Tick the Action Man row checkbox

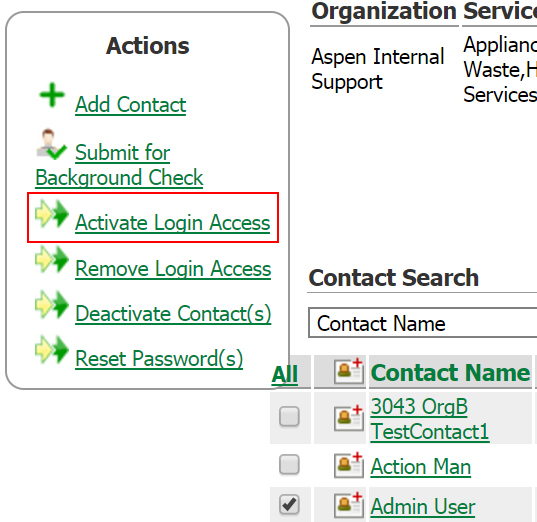click(x=289, y=465)
